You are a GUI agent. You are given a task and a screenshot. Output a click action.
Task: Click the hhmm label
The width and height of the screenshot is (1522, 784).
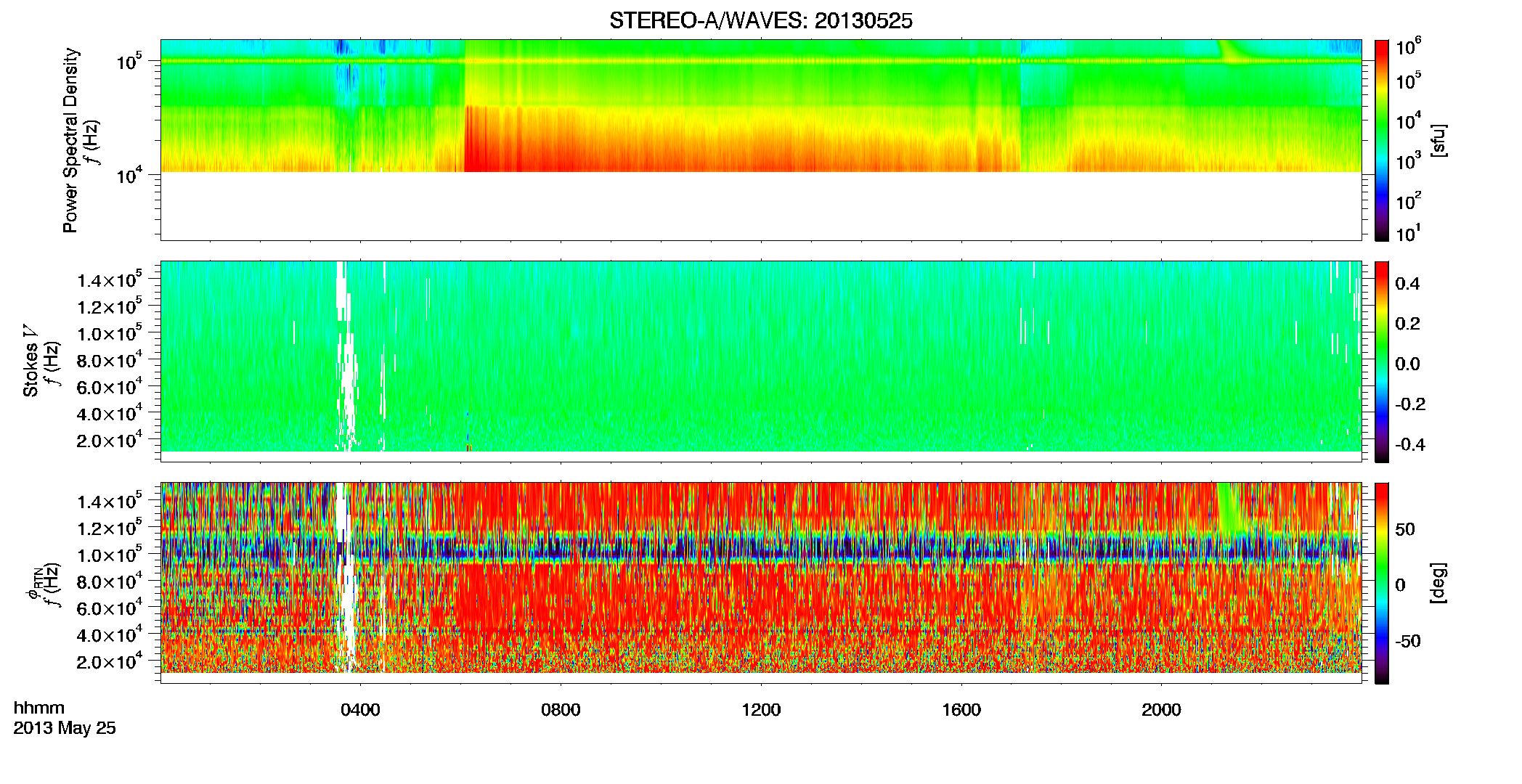click(39, 709)
